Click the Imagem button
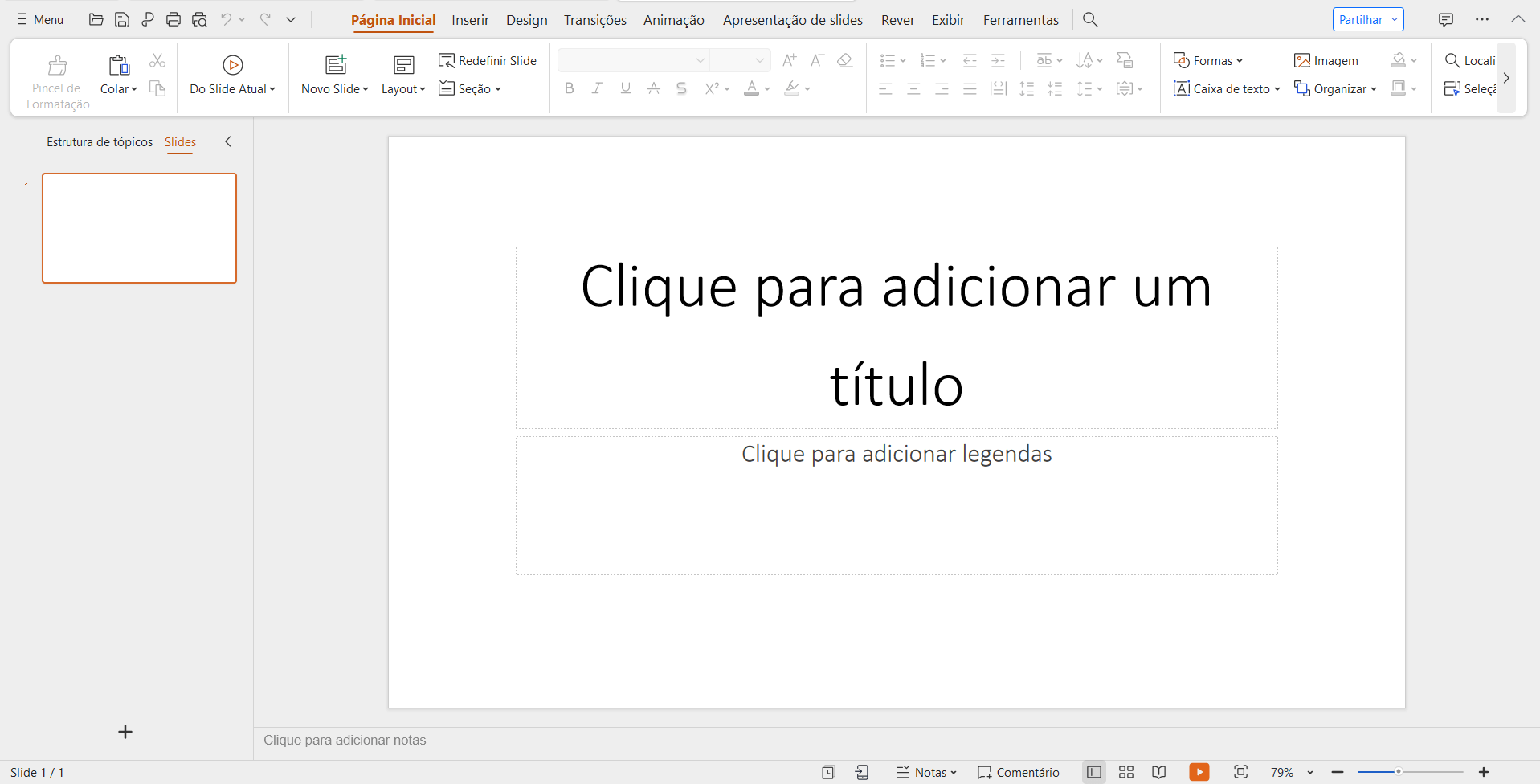Viewport: 1540px width, 784px height. click(1326, 60)
